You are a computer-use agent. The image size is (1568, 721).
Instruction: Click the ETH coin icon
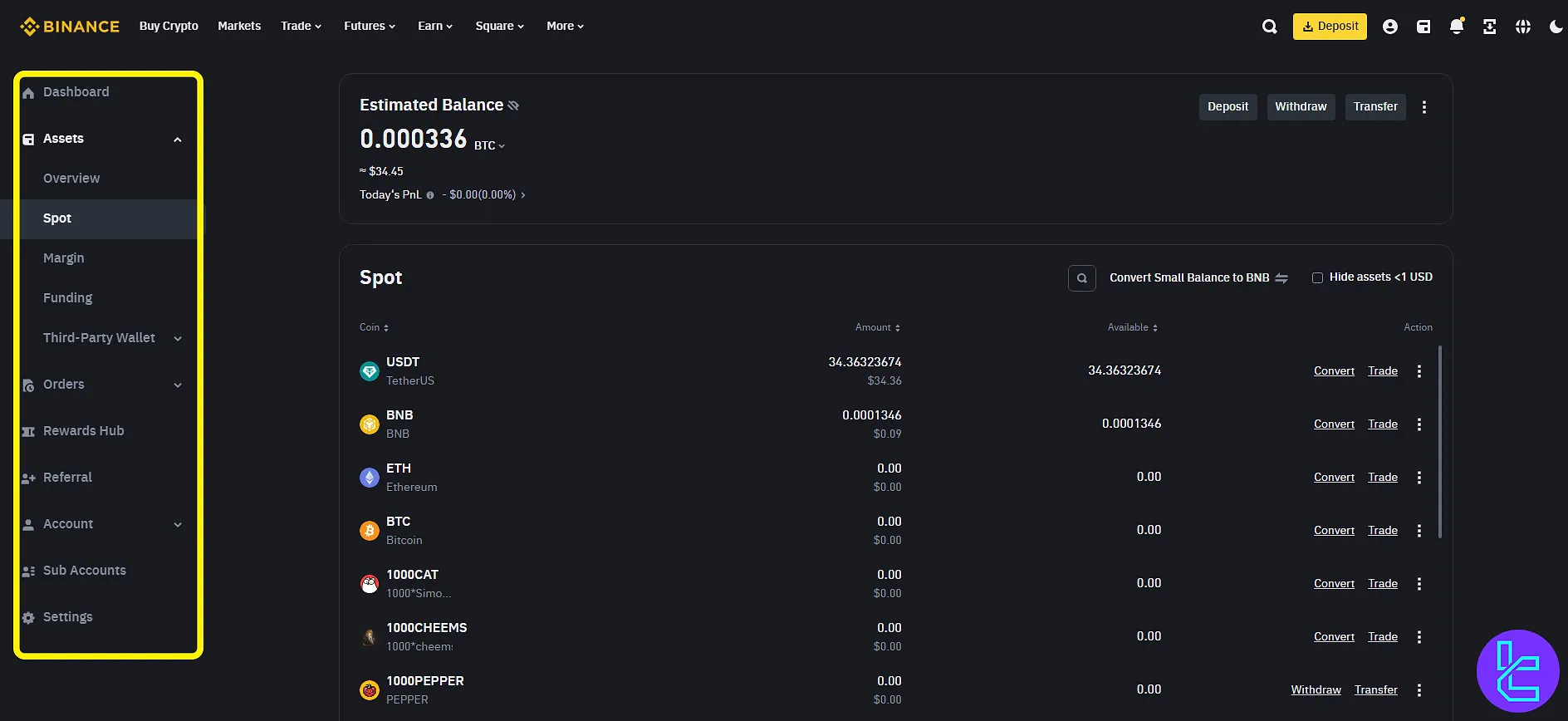370,478
